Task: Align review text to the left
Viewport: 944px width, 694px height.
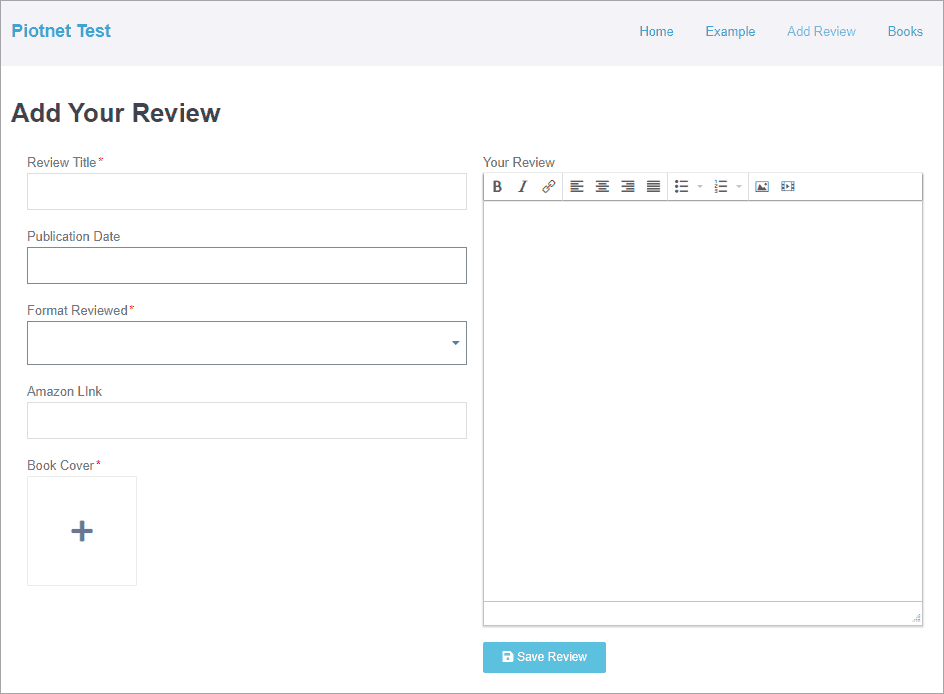Action: tap(576, 186)
